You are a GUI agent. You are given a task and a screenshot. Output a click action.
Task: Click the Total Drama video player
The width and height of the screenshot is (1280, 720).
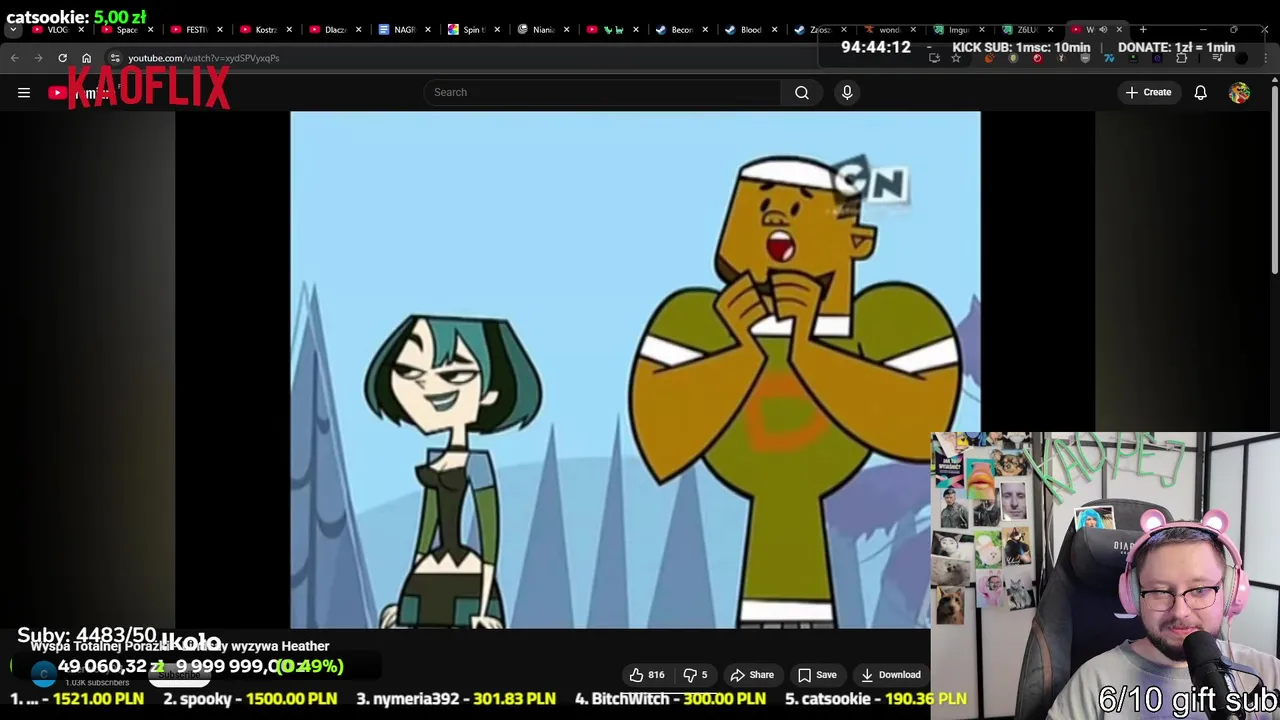pyautogui.click(x=635, y=370)
